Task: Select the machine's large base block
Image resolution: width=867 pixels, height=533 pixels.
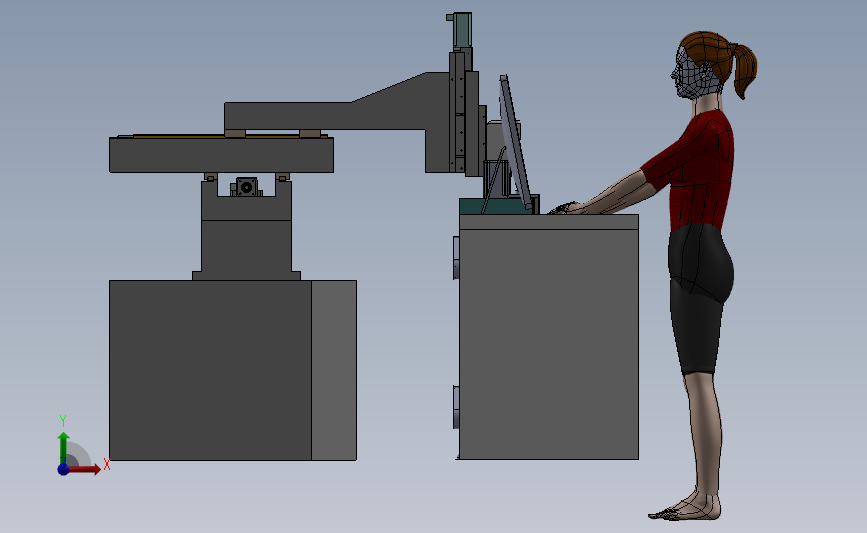Action: [210, 370]
